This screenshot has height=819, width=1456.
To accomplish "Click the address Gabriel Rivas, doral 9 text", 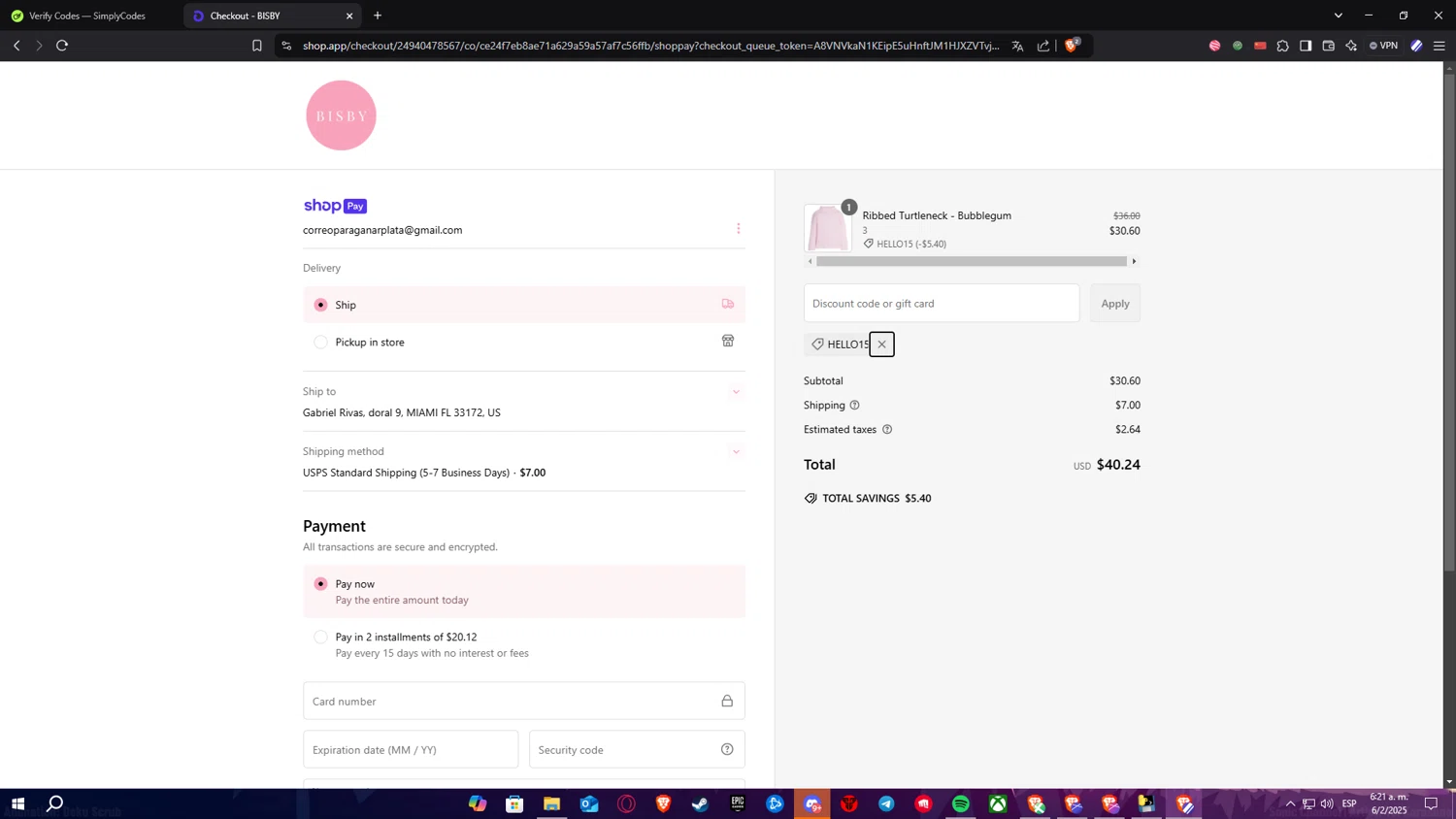I will click(x=402, y=412).
